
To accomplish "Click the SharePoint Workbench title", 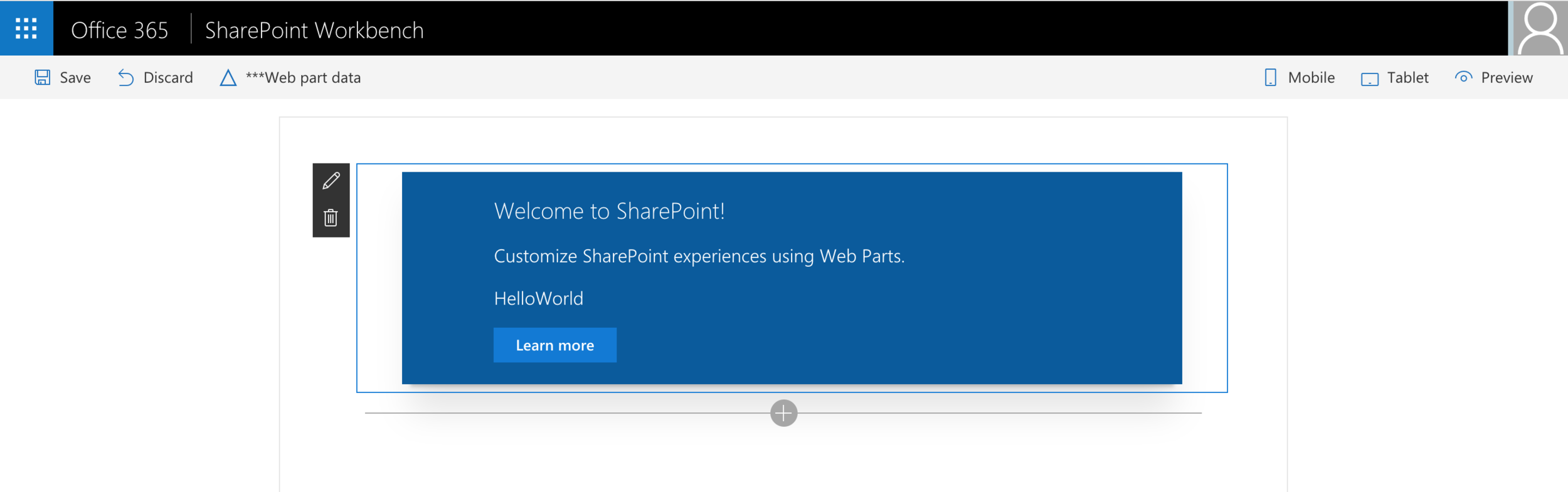I will click(314, 30).
